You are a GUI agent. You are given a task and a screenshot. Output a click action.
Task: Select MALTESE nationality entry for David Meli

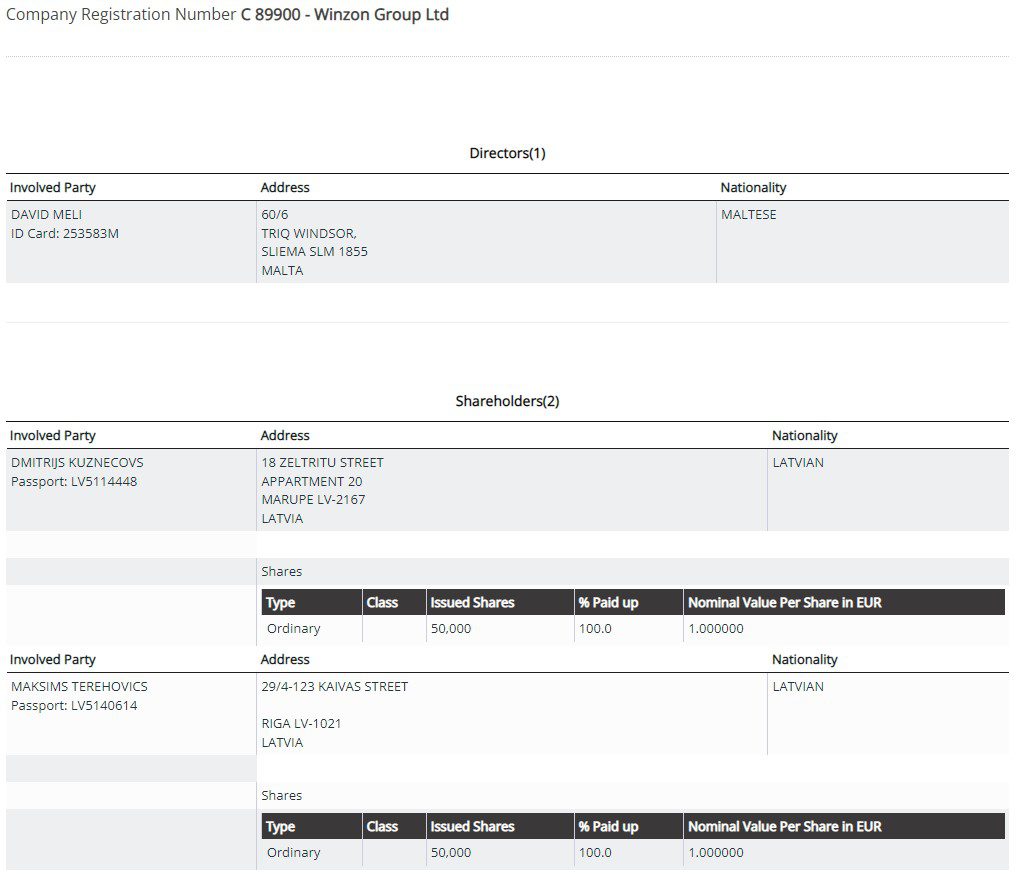point(748,214)
